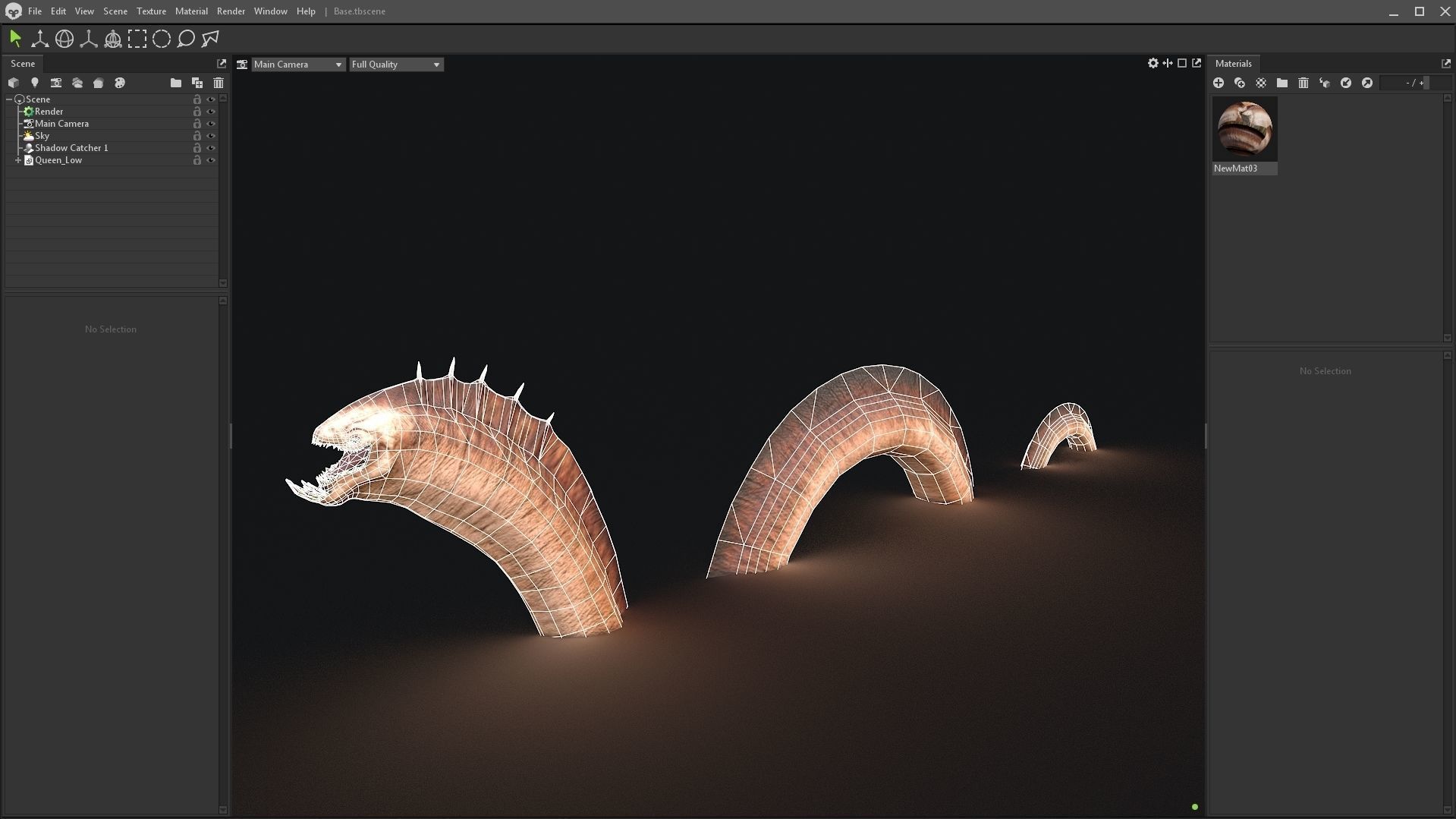Open the Material menu

(x=191, y=11)
